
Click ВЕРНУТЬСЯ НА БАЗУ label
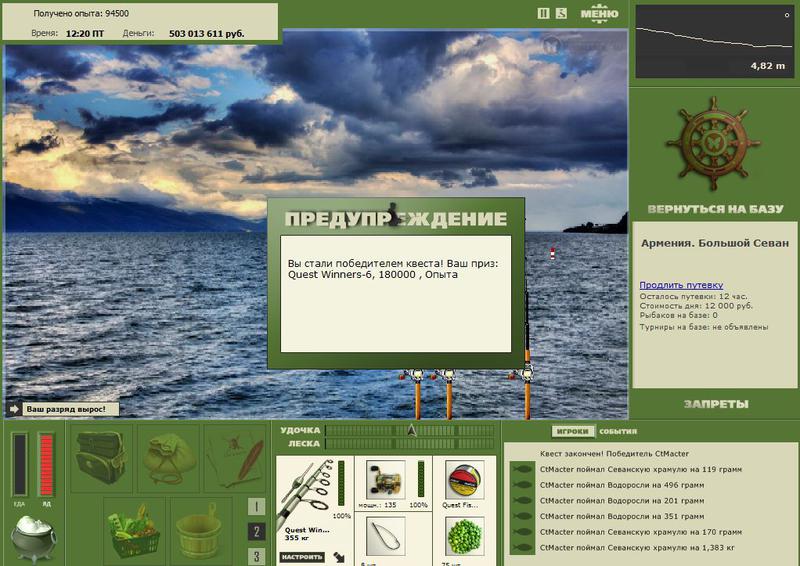click(x=715, y=209)
